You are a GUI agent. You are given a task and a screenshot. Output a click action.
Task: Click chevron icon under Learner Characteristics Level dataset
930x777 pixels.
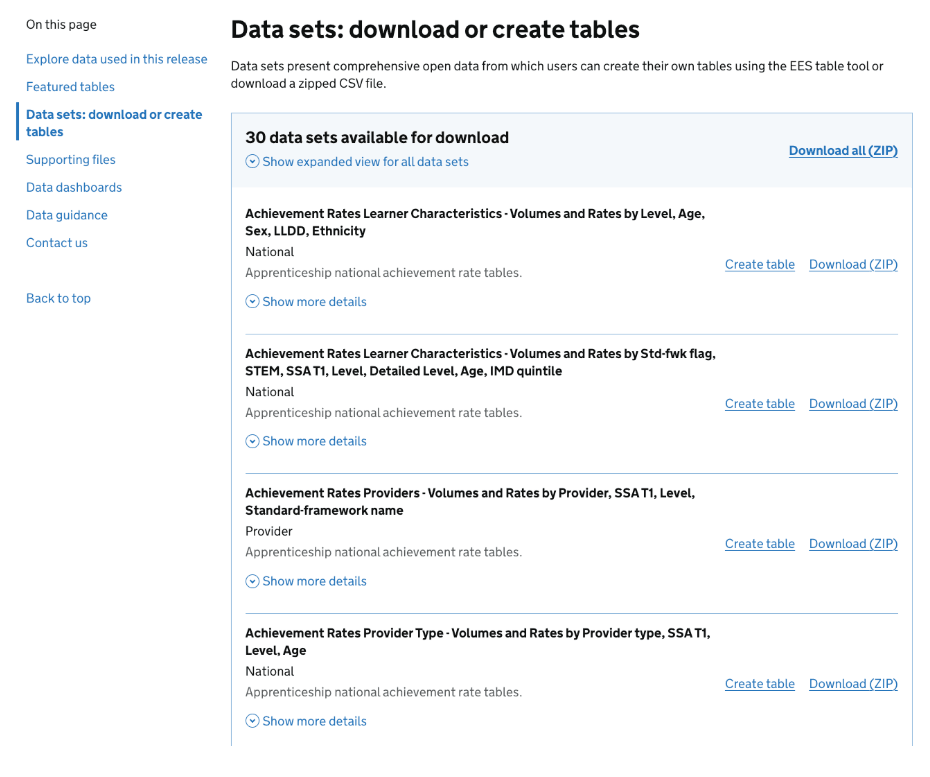click(x=252, y=301)
